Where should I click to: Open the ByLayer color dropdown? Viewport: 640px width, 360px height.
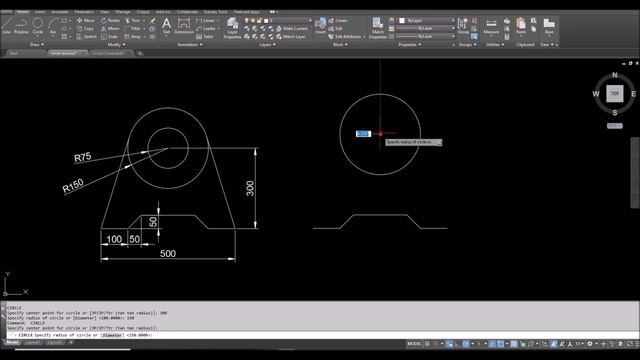[427, 20]
